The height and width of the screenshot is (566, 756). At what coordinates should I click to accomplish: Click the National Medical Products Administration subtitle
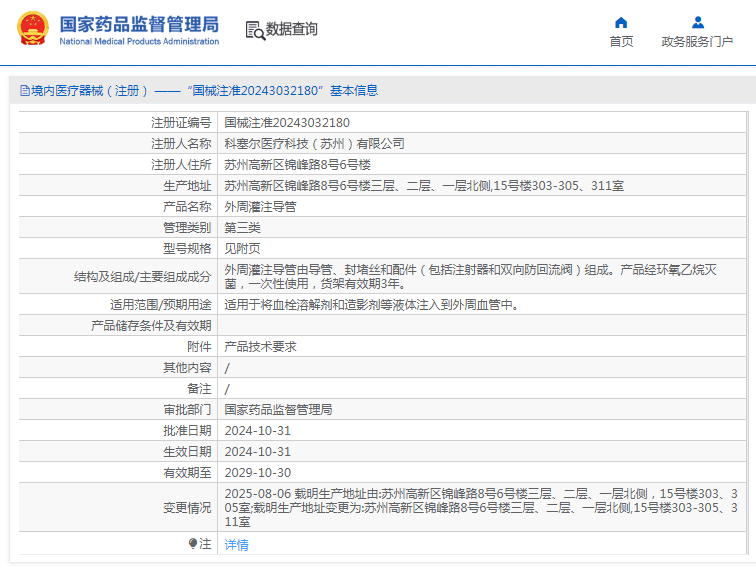(139, 42)
